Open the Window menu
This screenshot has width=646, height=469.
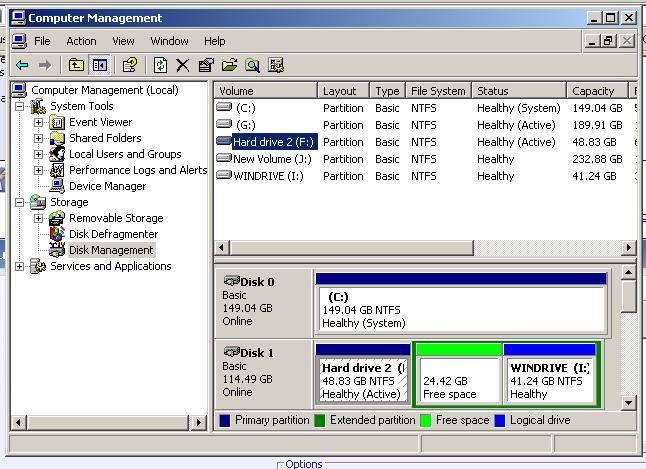point(169,41)
